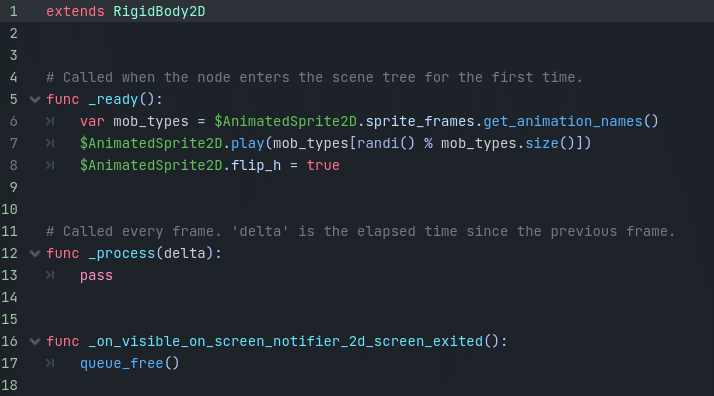Place cursor on the true keyword

tap(323, 165)
